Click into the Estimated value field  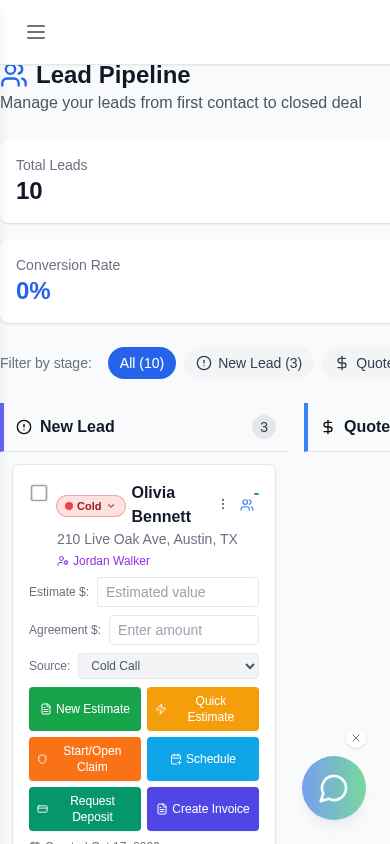pyautogui.click(x=178, y=592)
